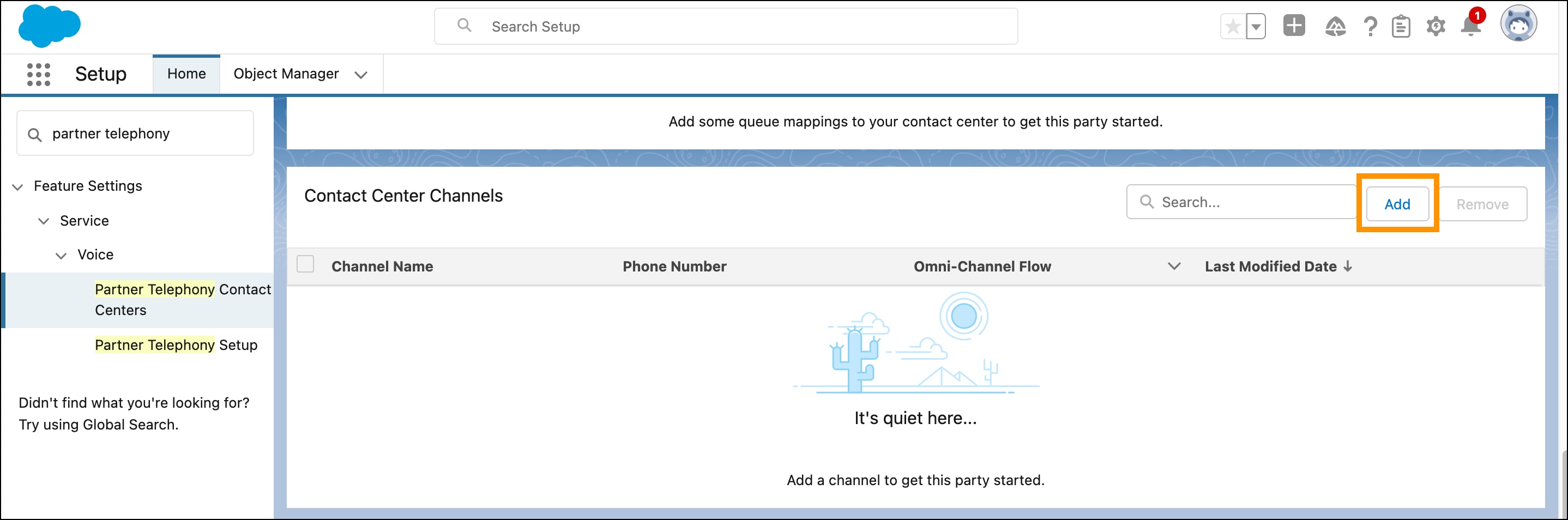Click the Channels search magnifier icon
The height and width of the screenshot is (520, 1568).
1147,202
